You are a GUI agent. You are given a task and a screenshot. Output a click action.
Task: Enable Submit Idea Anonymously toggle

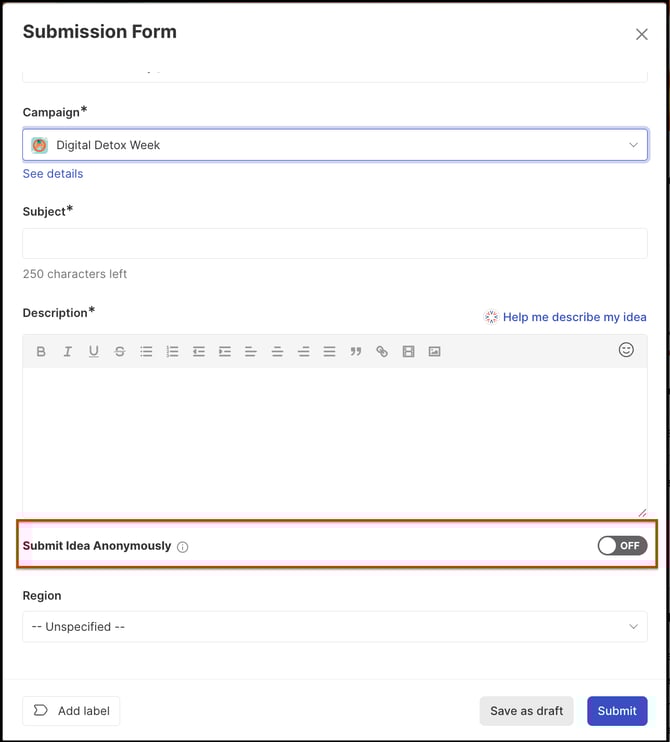622,545
